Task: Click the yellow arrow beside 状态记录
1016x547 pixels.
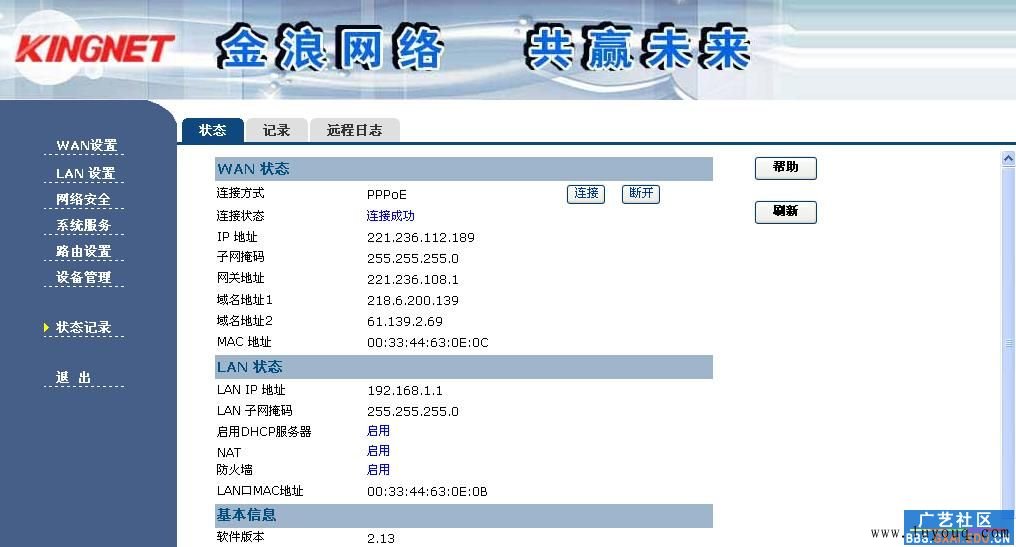Action: [46, 327]
